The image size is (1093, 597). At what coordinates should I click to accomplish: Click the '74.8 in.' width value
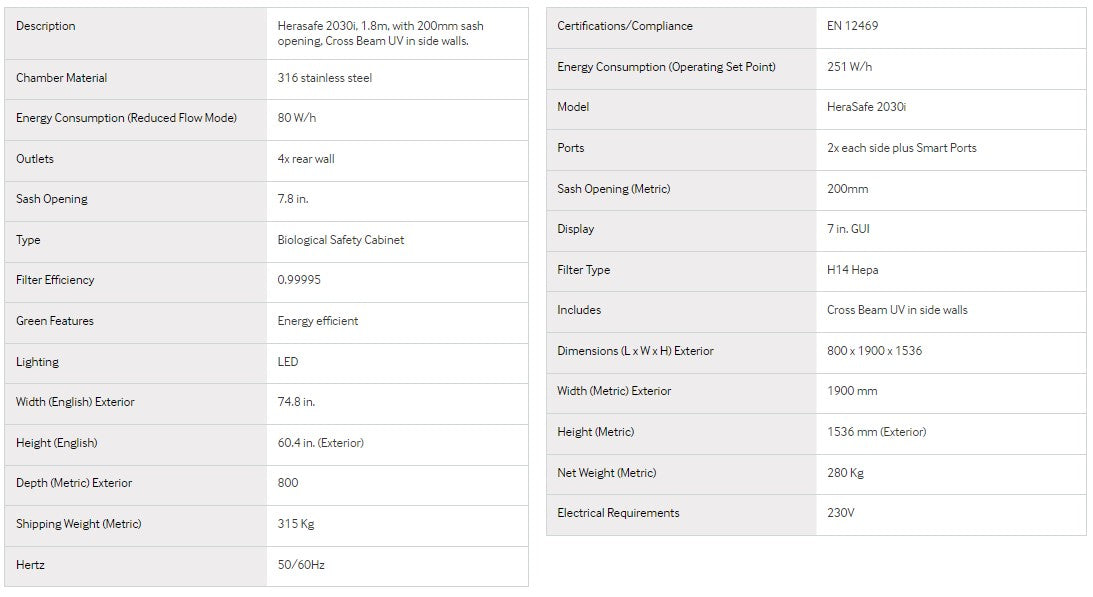(x=296, y=402)
